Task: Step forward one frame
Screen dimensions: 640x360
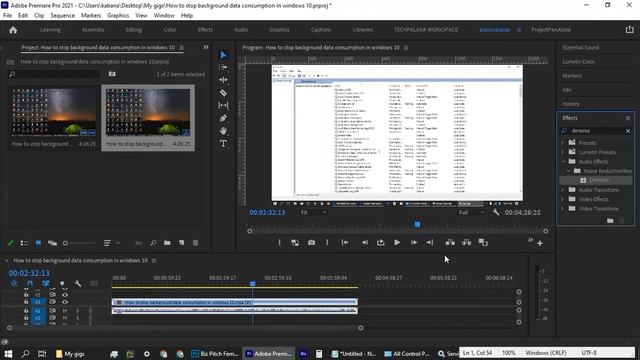Action: click(x=413, y=242)
